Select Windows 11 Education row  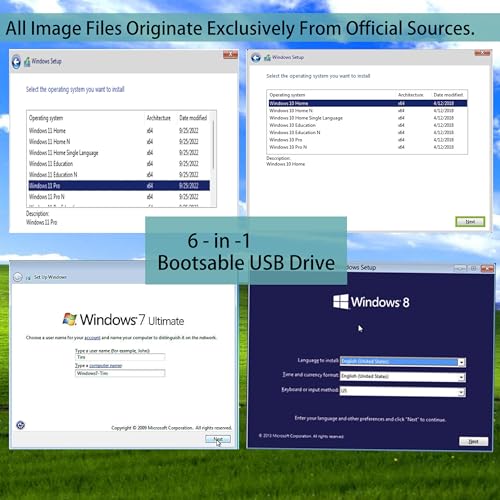119,164
